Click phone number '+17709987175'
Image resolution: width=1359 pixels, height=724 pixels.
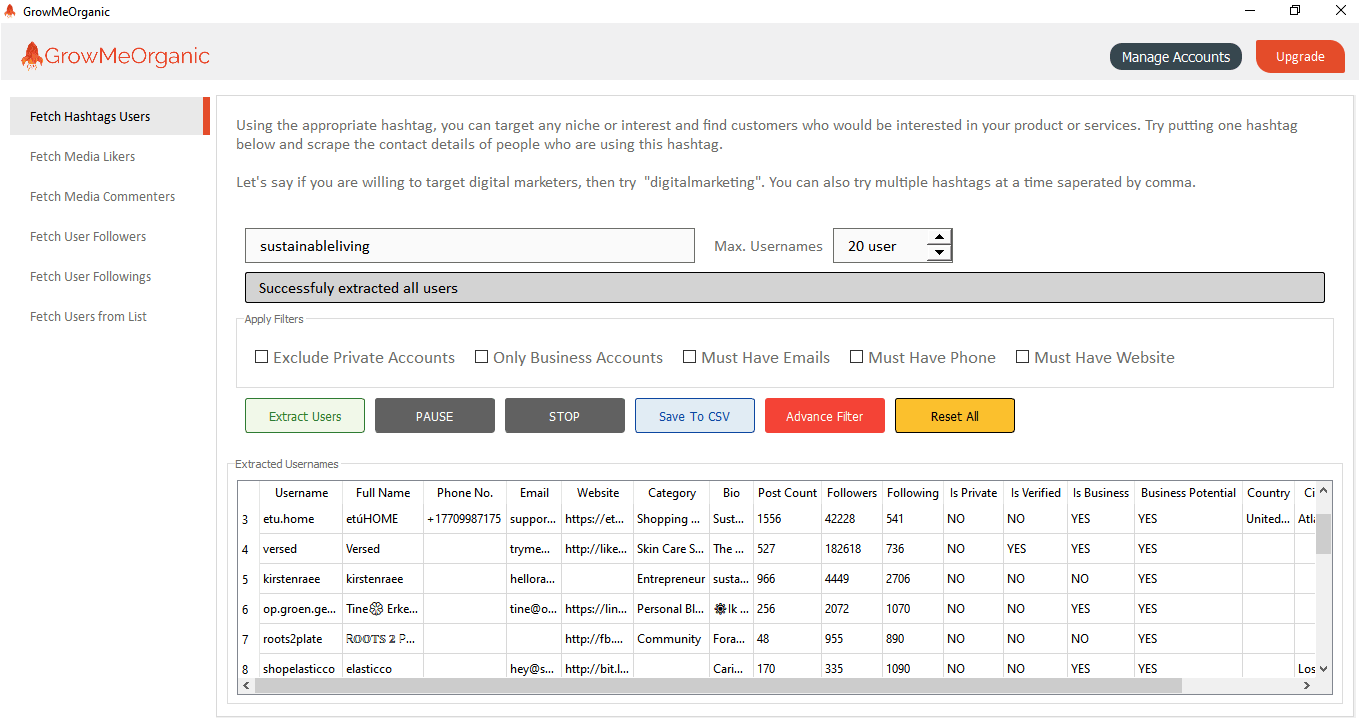click(465, 519)
